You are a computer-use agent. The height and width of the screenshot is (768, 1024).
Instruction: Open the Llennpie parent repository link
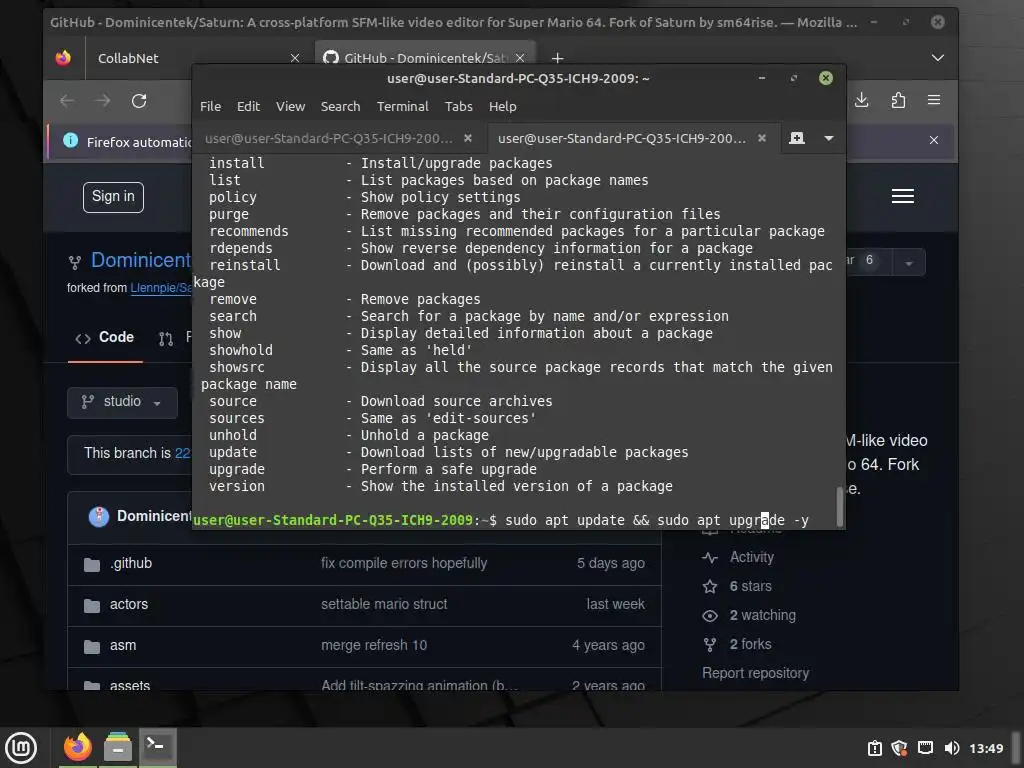pos(161,288)
